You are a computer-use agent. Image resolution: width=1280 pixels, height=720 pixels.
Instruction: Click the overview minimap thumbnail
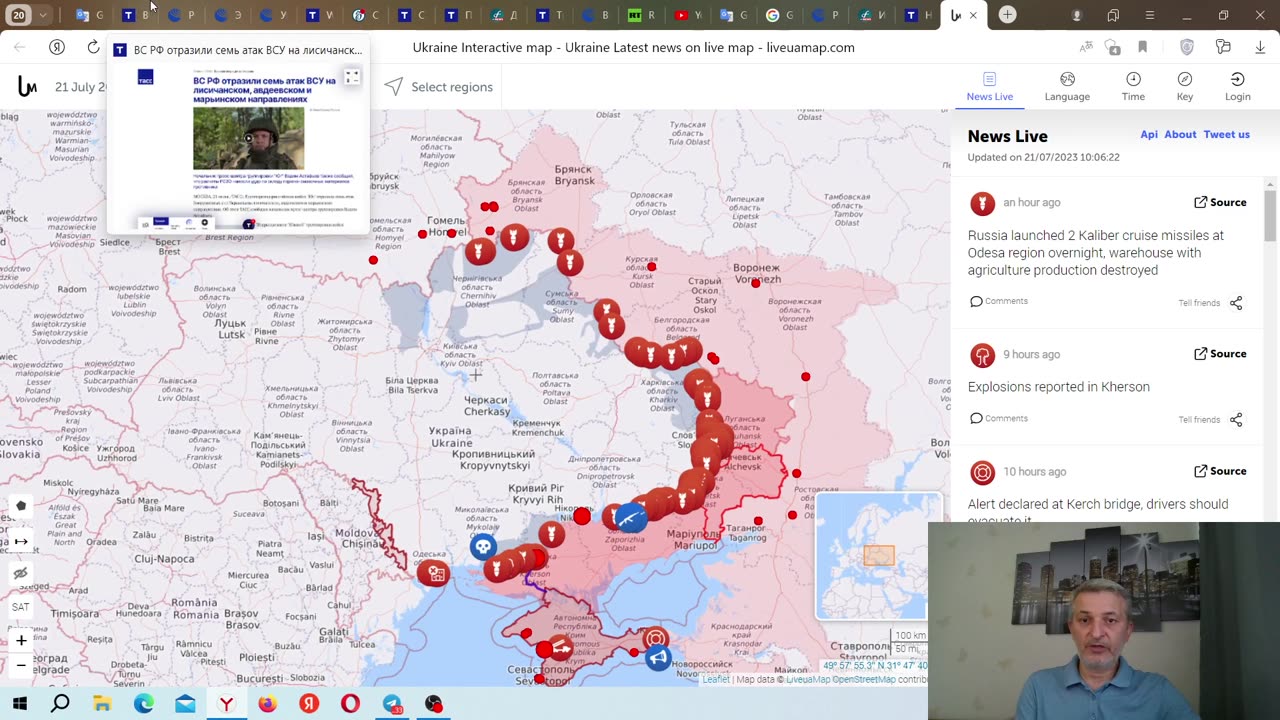878,556
